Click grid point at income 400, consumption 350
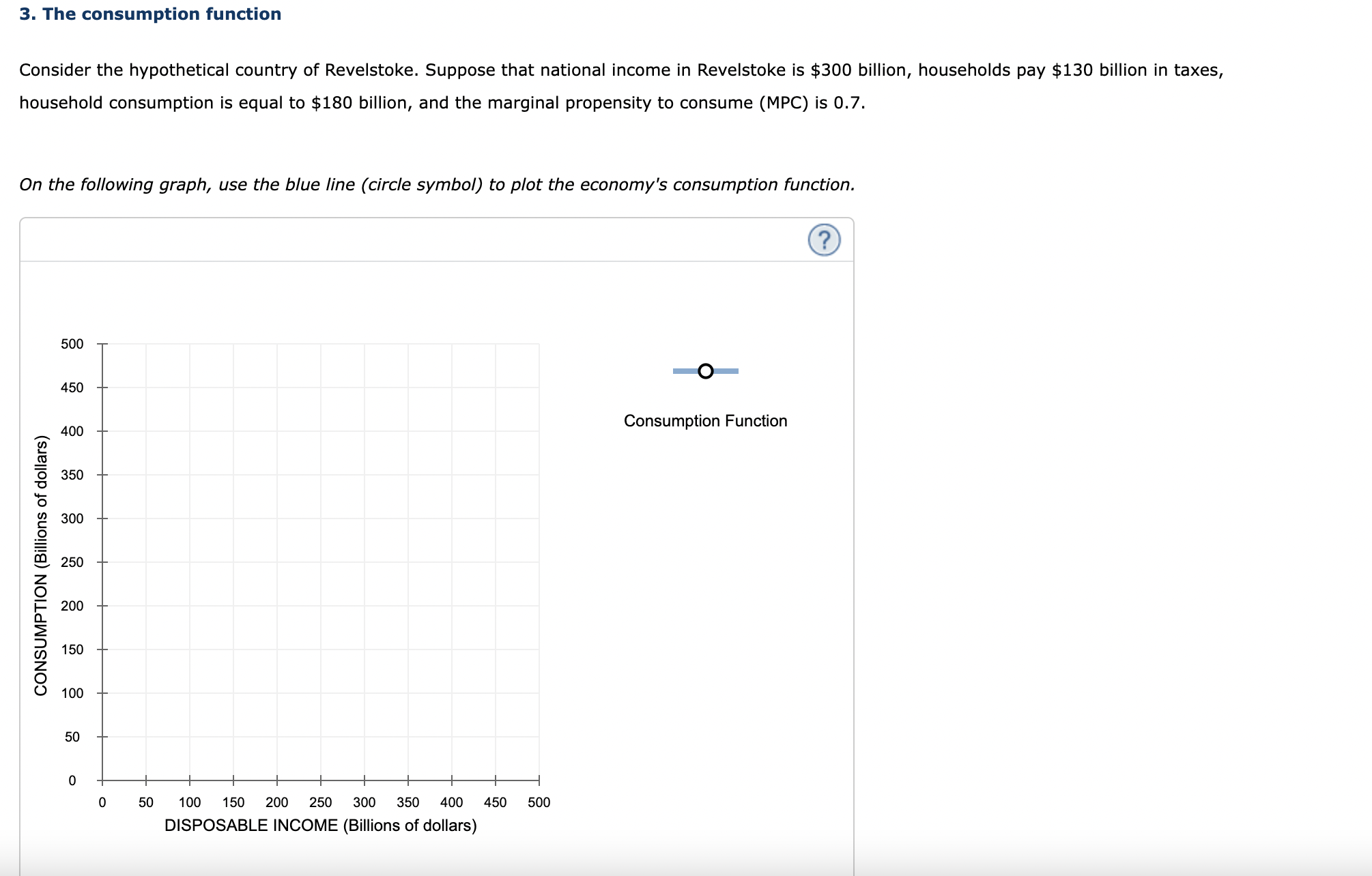Image resolution: width=1372 pixels, height=876 pixels. 452,475
